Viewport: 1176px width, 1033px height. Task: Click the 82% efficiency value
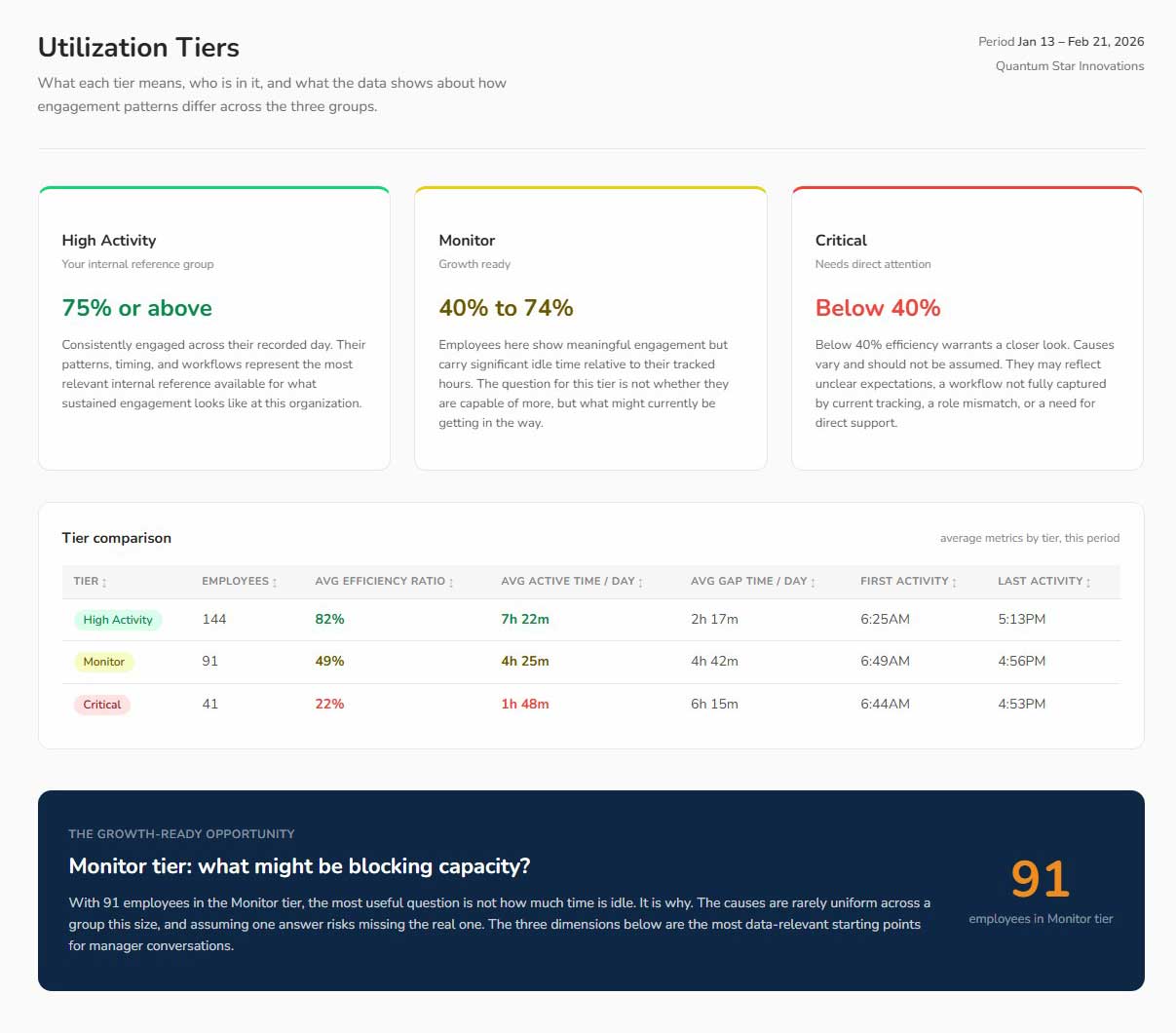329,619
